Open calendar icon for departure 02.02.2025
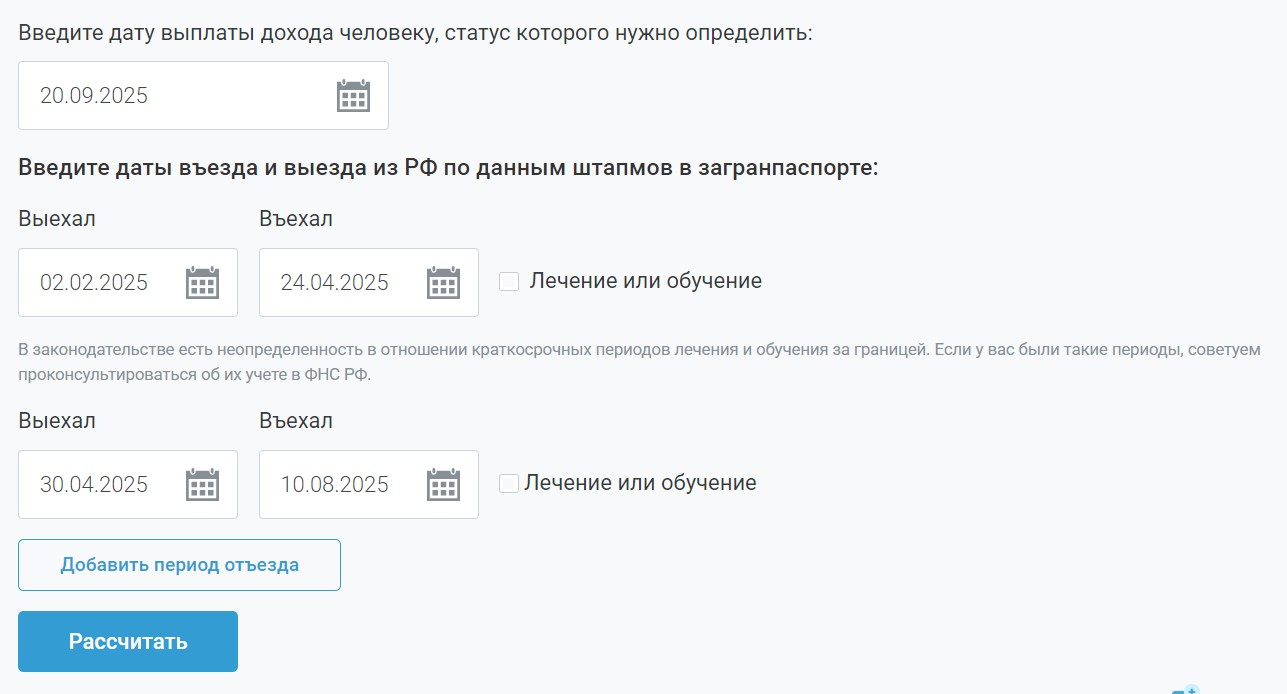Image resolution: width=1287 pixels, height=694 pixels. pyautogui.click(x=202, y=283)
